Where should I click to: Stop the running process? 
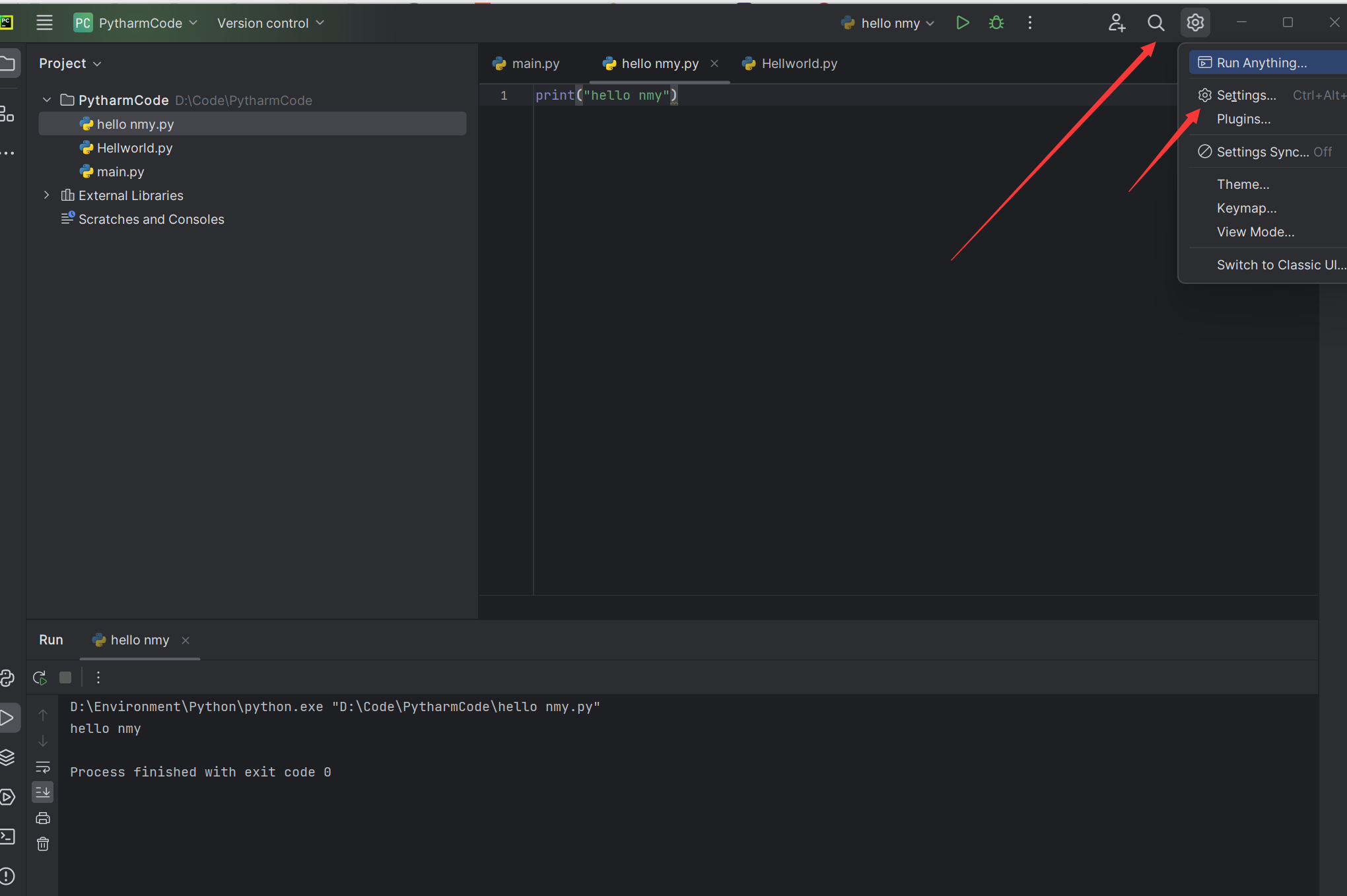[x=65, y=677]
